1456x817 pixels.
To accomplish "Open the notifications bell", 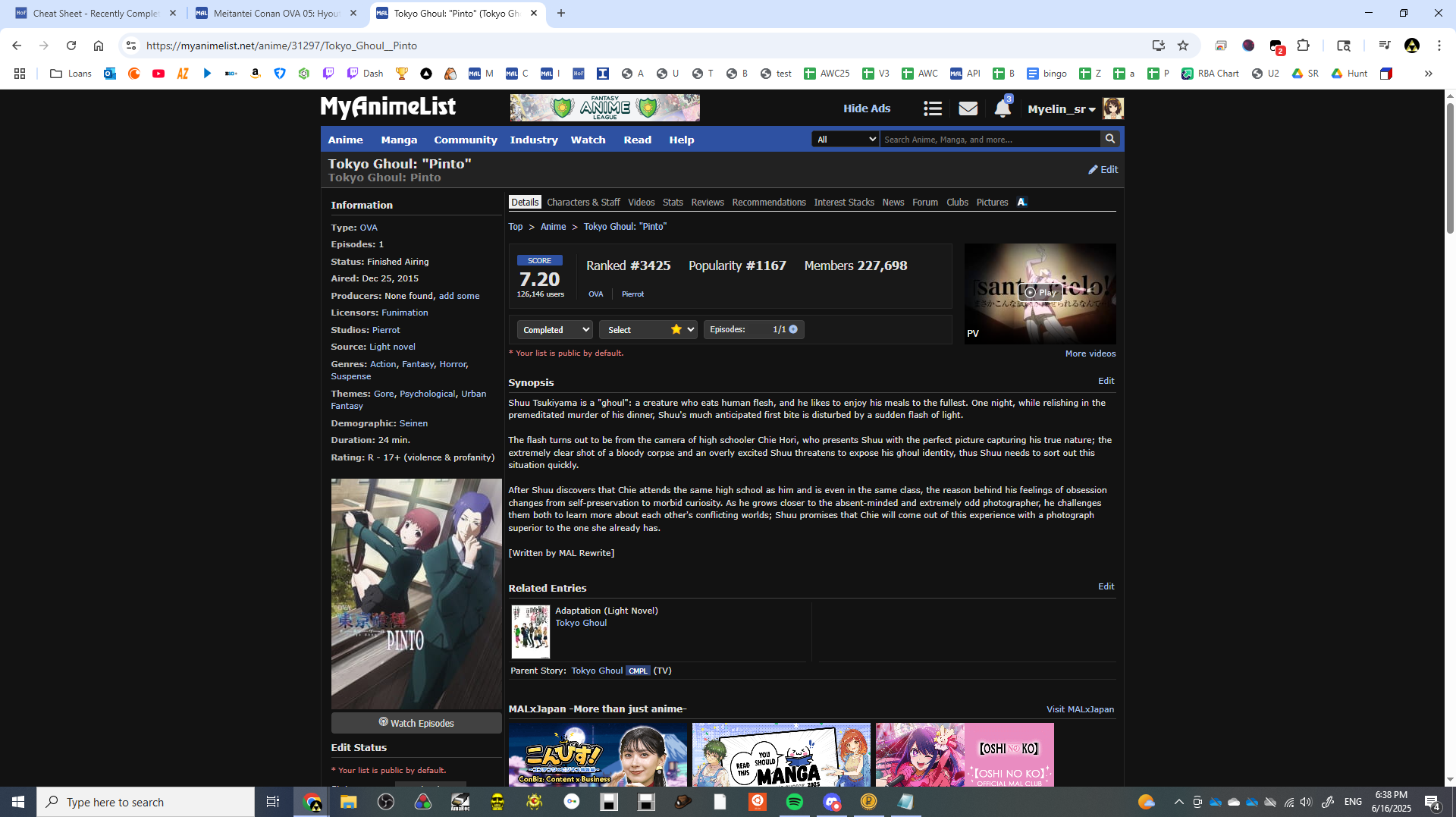I will (1003, 108).
